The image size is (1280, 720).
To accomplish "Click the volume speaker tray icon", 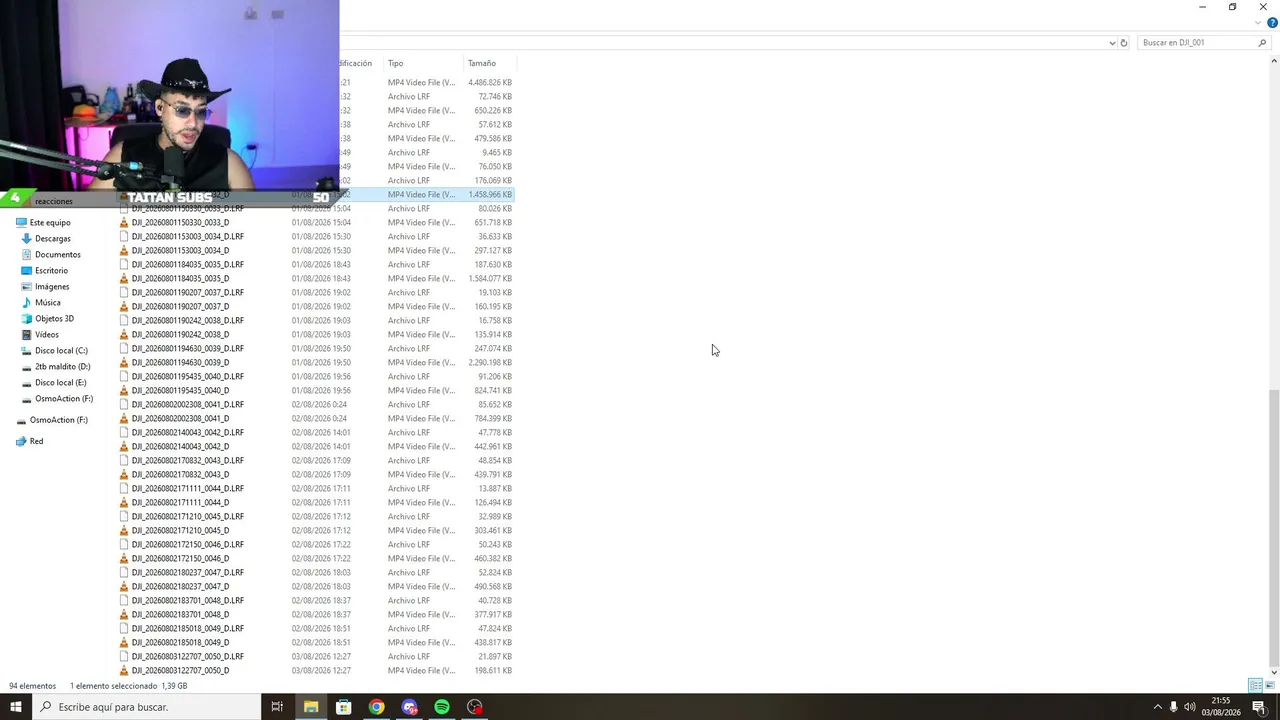I will point(1190,707).
